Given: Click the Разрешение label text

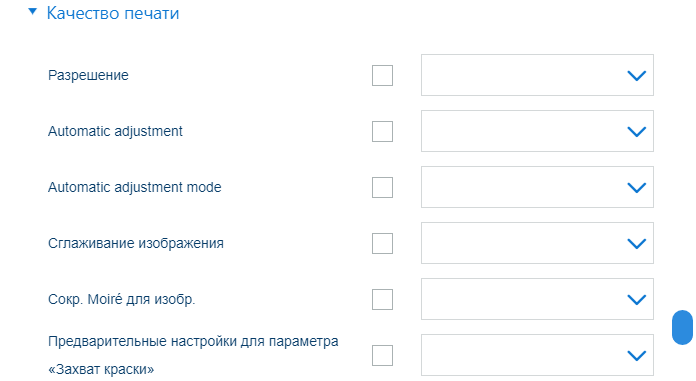Looking at the screenshot, I should tap(88, 75).
